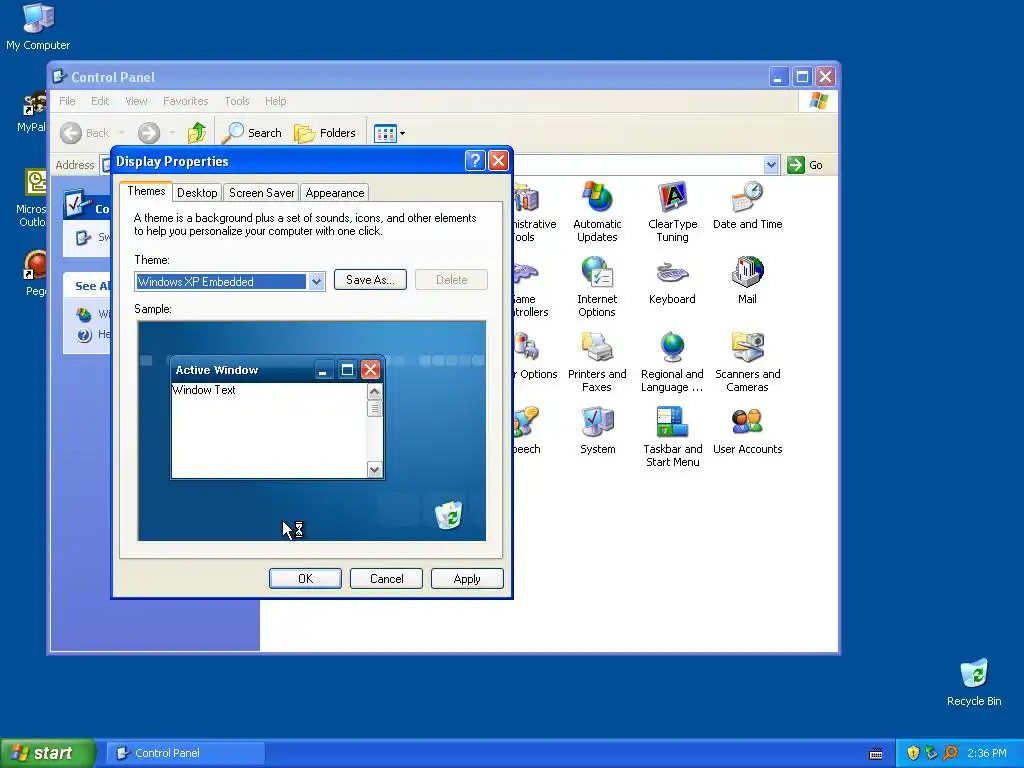1024x768 pixels.
Task: Switch to the Desktop tab
Action: pos(197,193)
